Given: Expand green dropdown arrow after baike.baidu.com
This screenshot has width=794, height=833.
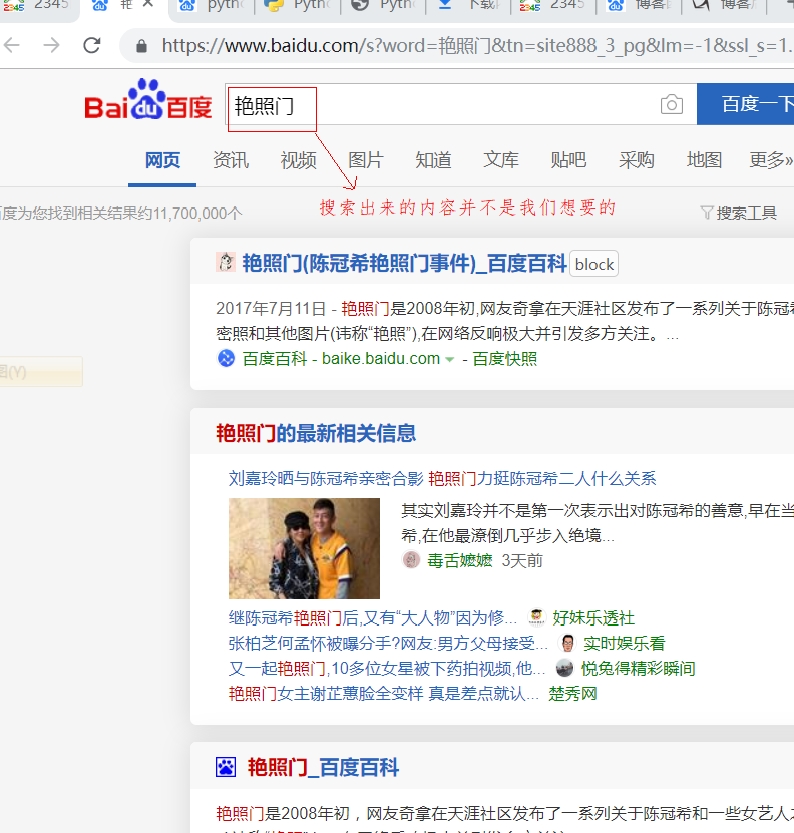Looking at the screenshot, I should point(450,360).
